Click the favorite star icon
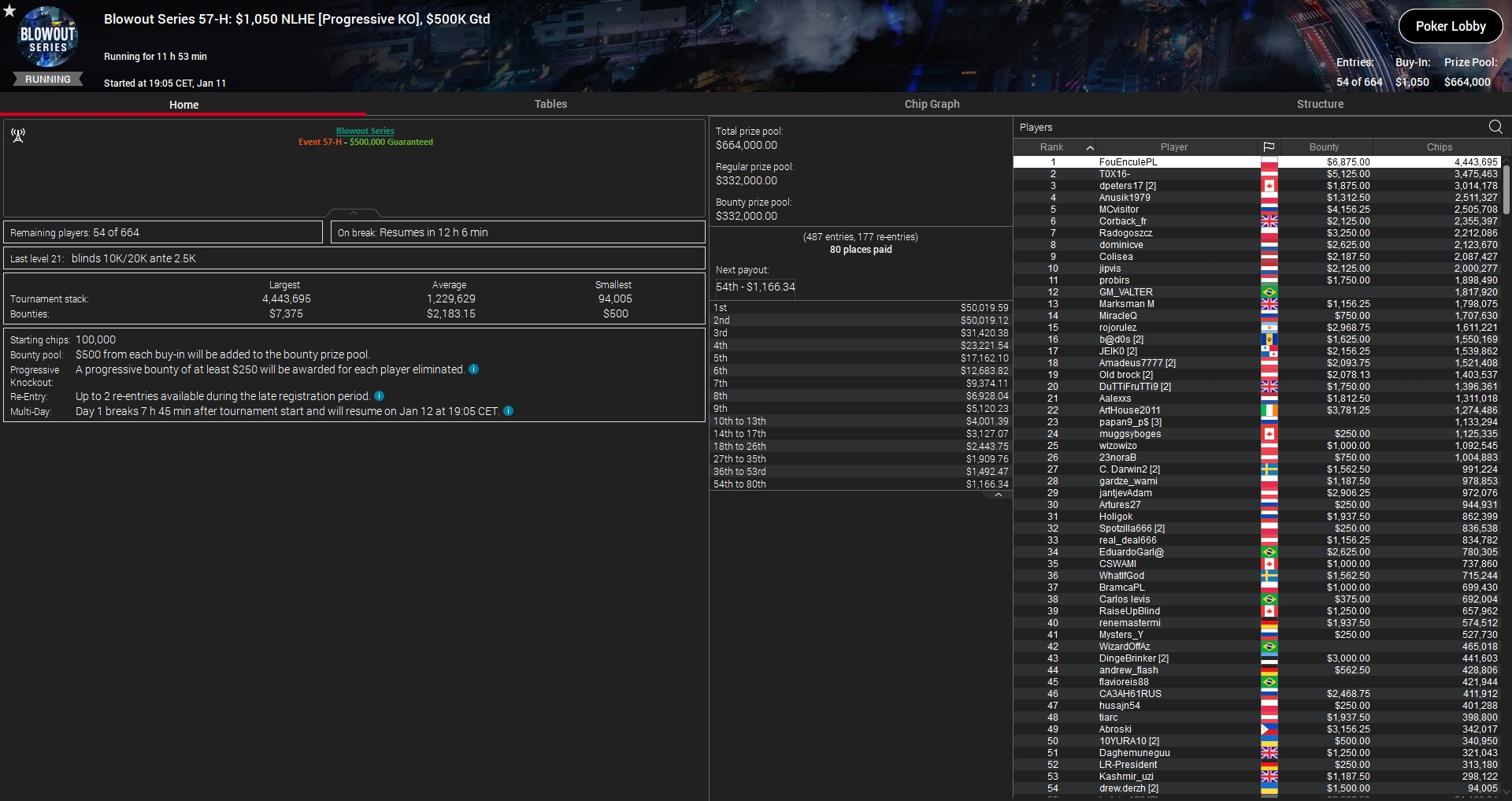 9,10
